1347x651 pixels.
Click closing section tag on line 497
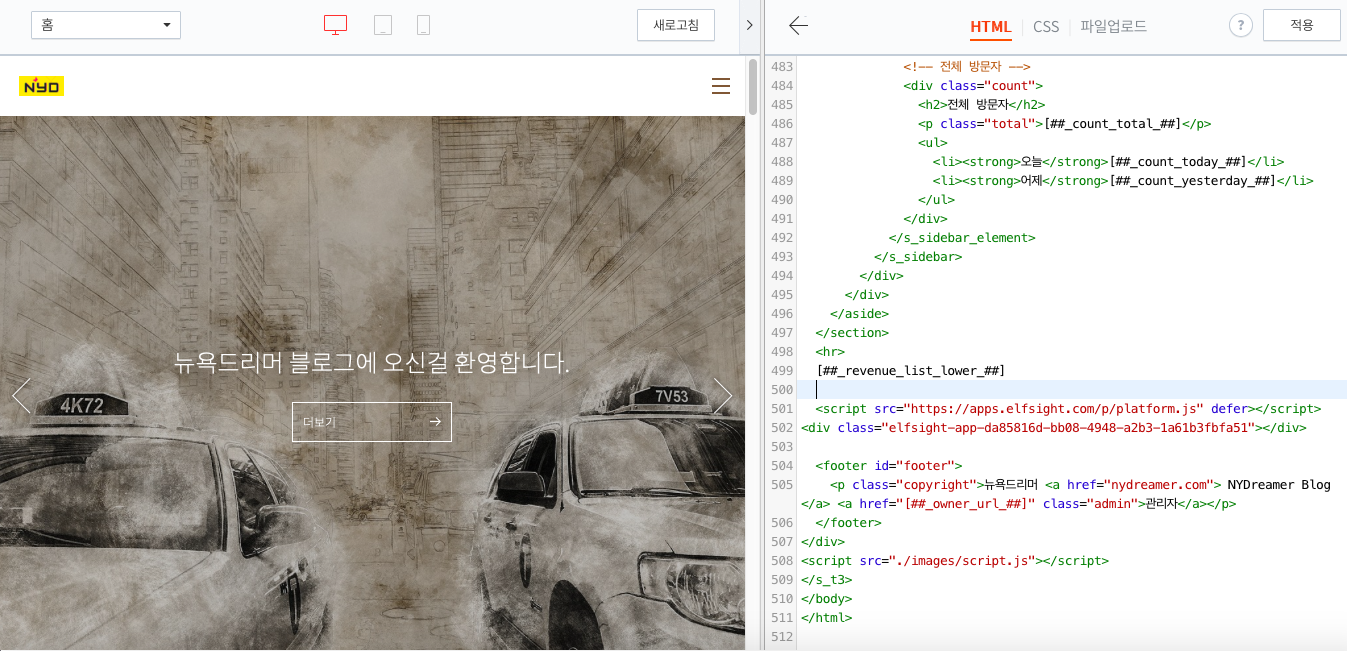(852, 333)
